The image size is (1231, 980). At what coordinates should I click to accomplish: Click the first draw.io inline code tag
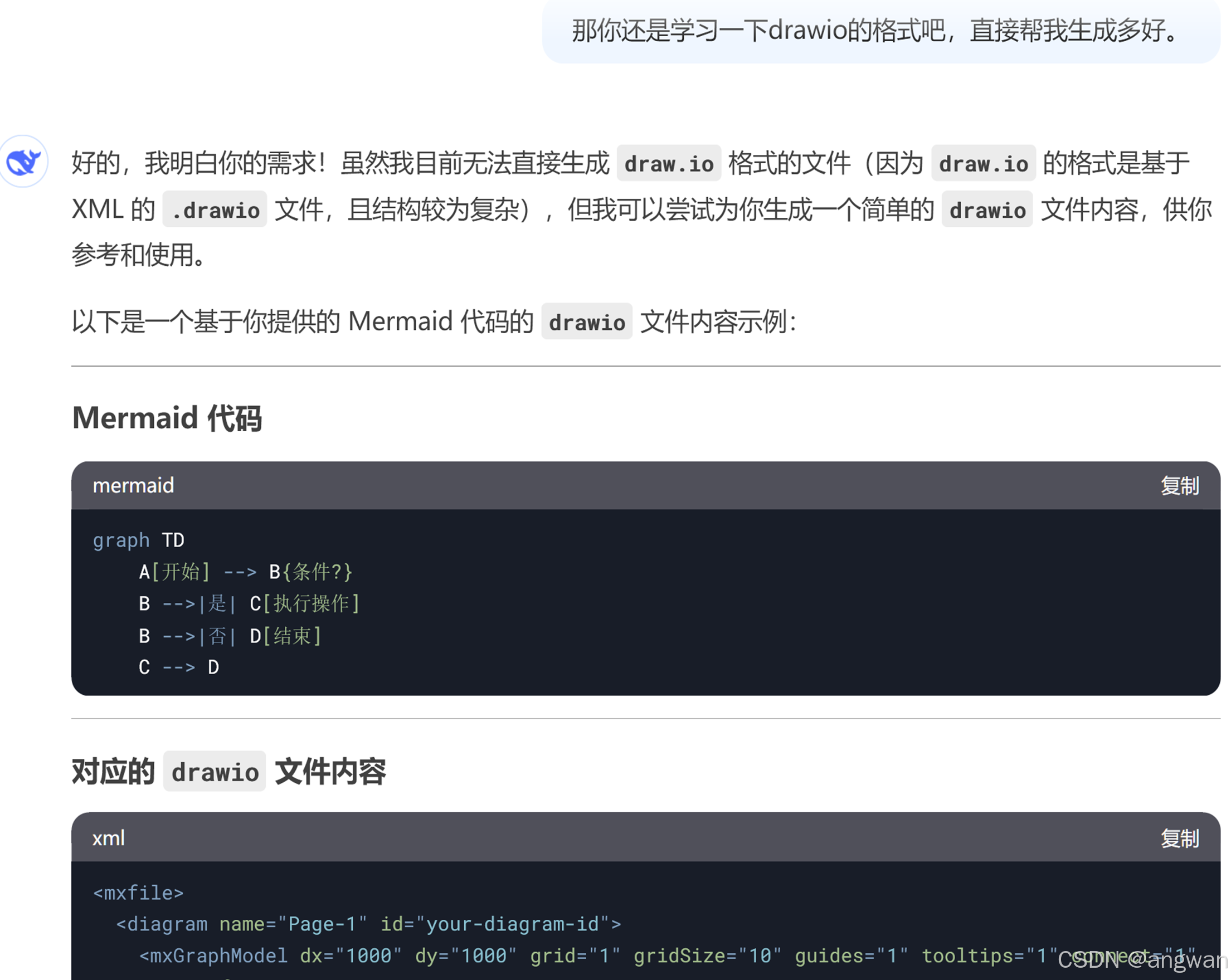point(668,164)
